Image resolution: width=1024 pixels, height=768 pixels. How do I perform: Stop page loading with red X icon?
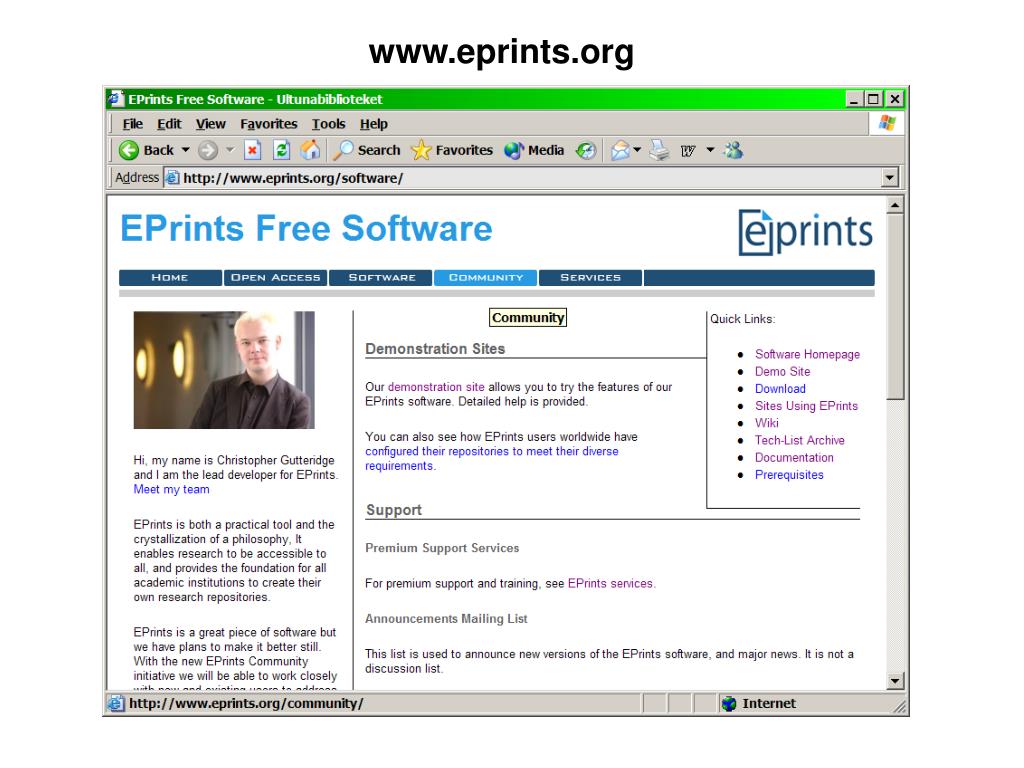click(x=252, y=151)
